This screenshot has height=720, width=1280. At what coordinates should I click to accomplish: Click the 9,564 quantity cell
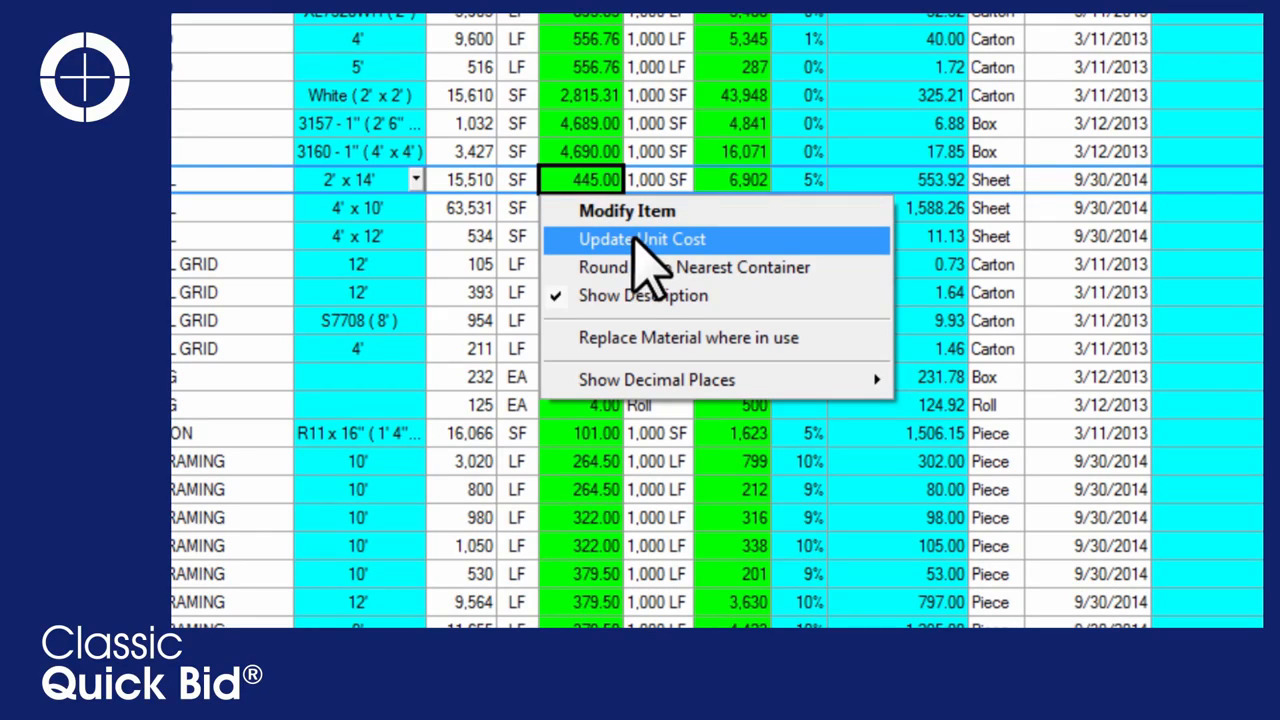[462, 602]
